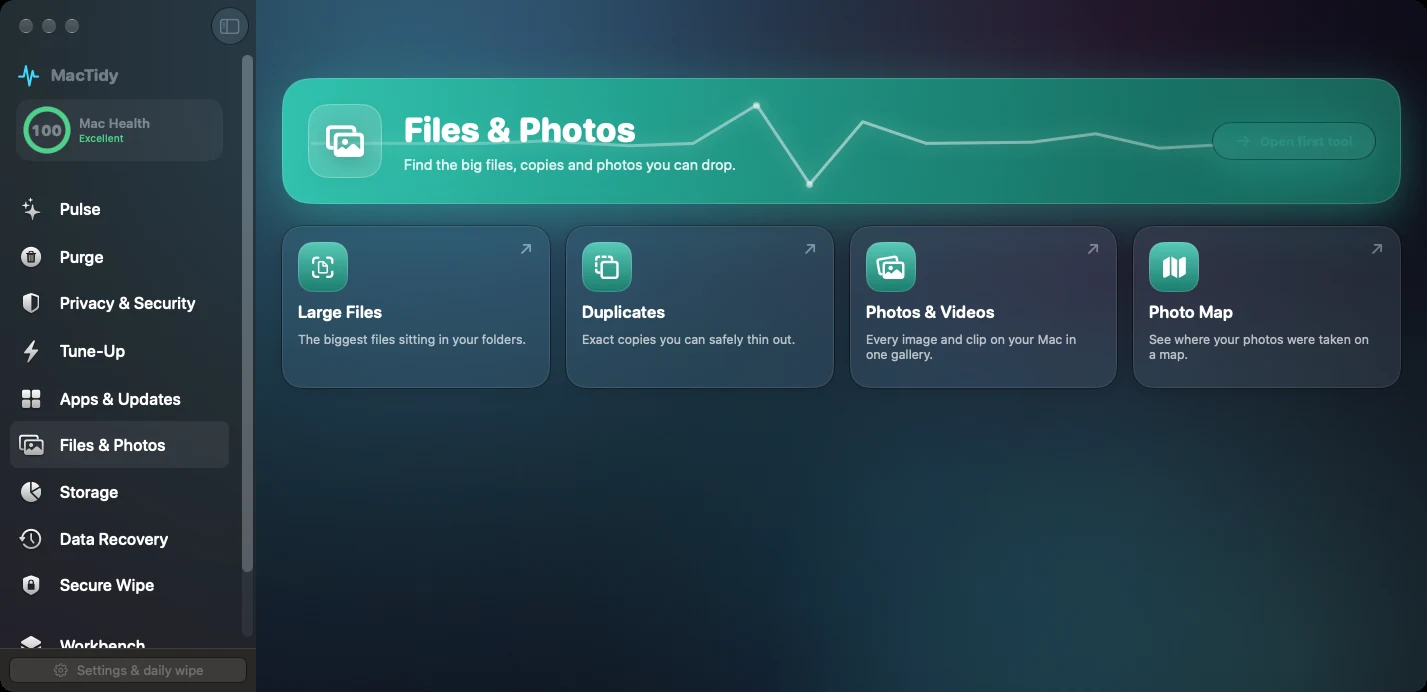
Task: Click the Duplicates copy icon tile
Action: point(607,267)
